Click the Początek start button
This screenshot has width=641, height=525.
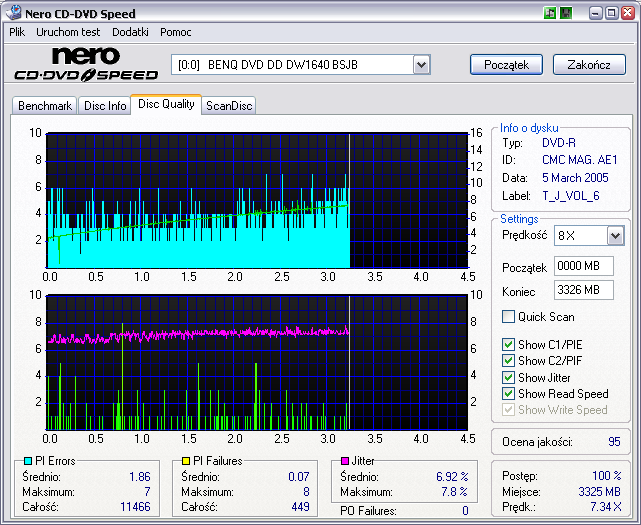[x=507, y=65]
